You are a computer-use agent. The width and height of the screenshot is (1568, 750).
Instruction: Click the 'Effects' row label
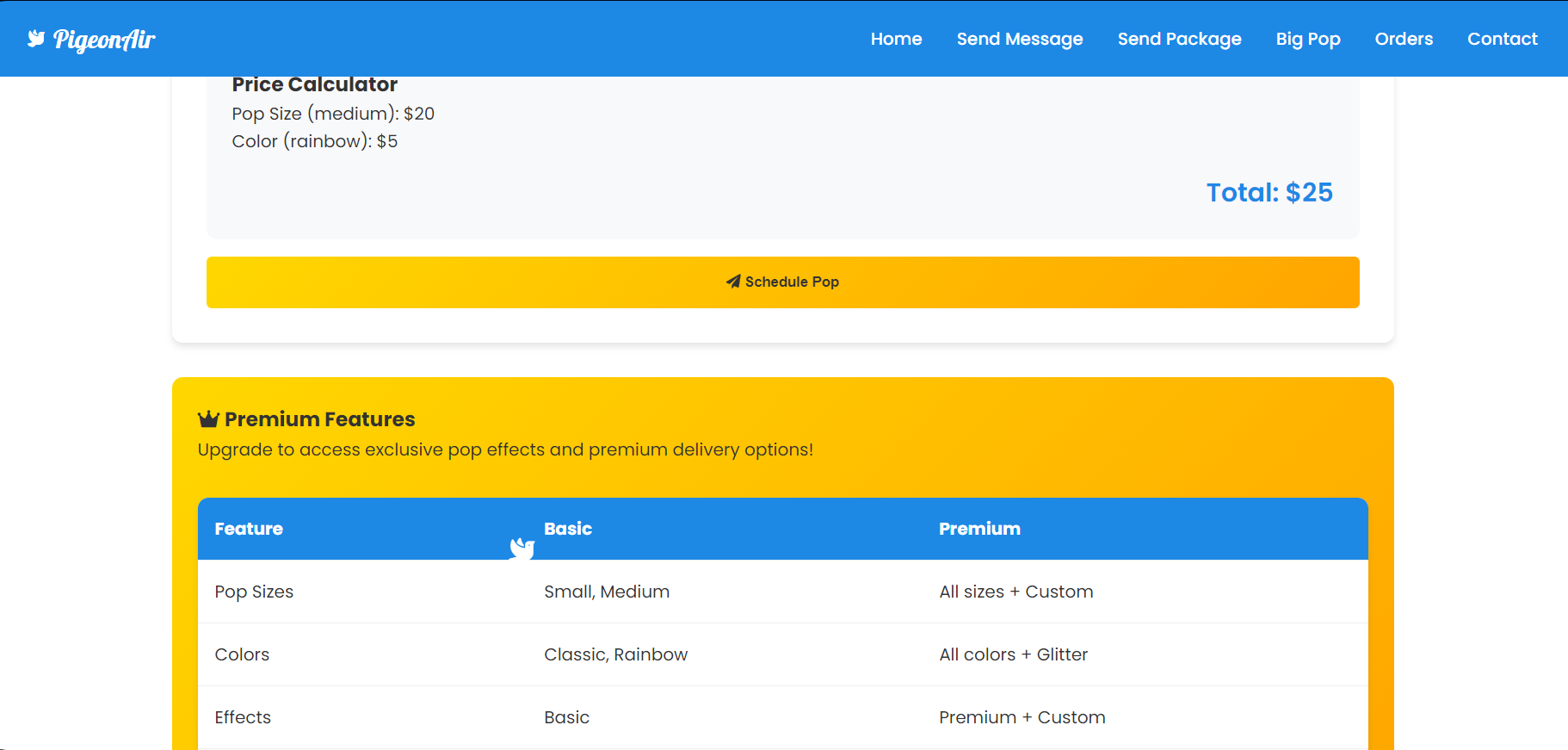[x=243, y=717]
